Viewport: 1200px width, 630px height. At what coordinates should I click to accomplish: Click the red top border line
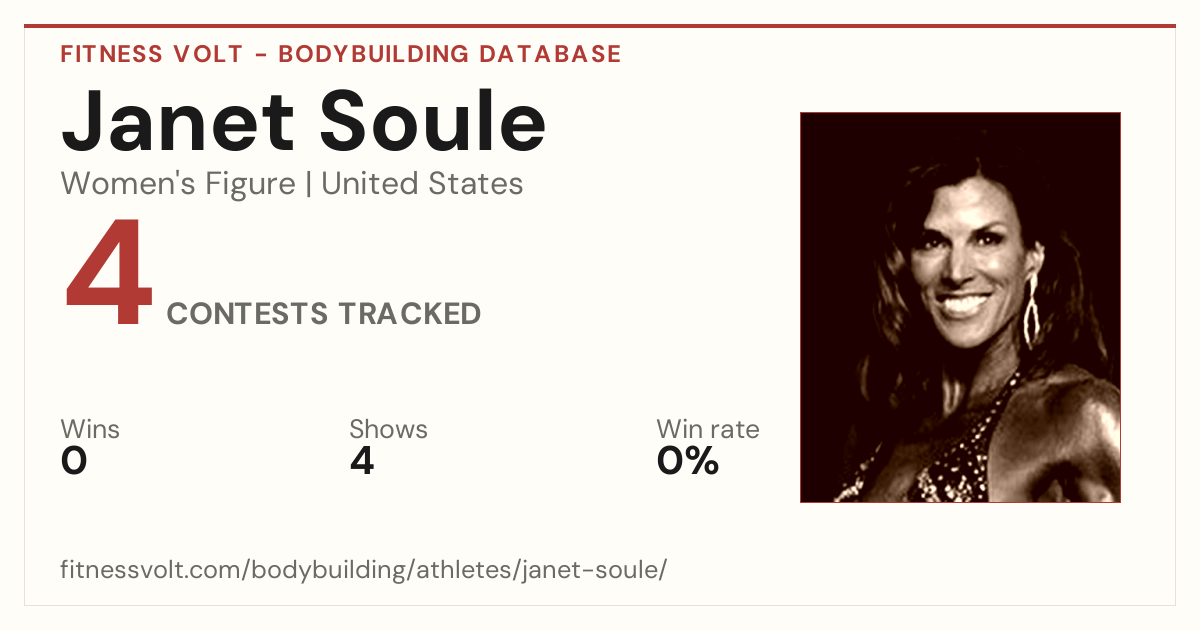(x=600, y=26)
